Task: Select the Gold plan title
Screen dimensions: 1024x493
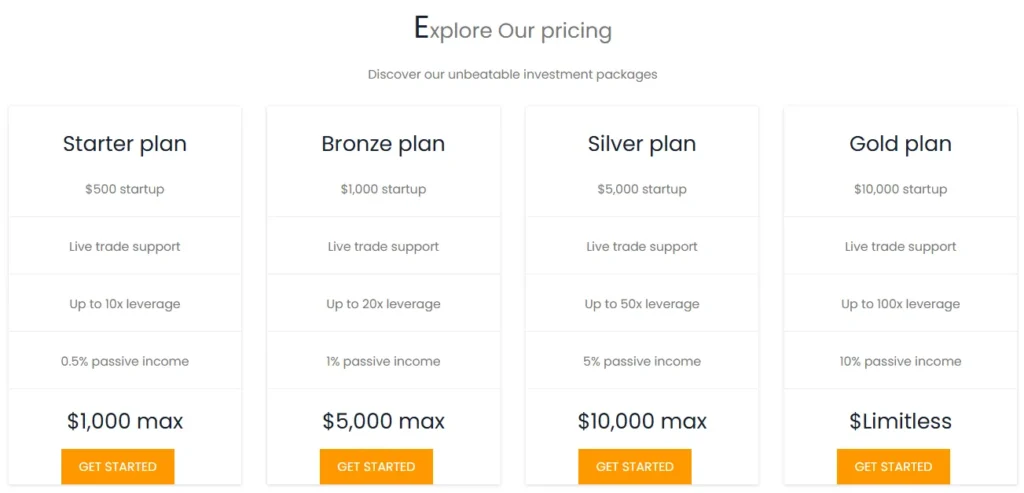Action: pyautogui.click(x=901, y=144)
